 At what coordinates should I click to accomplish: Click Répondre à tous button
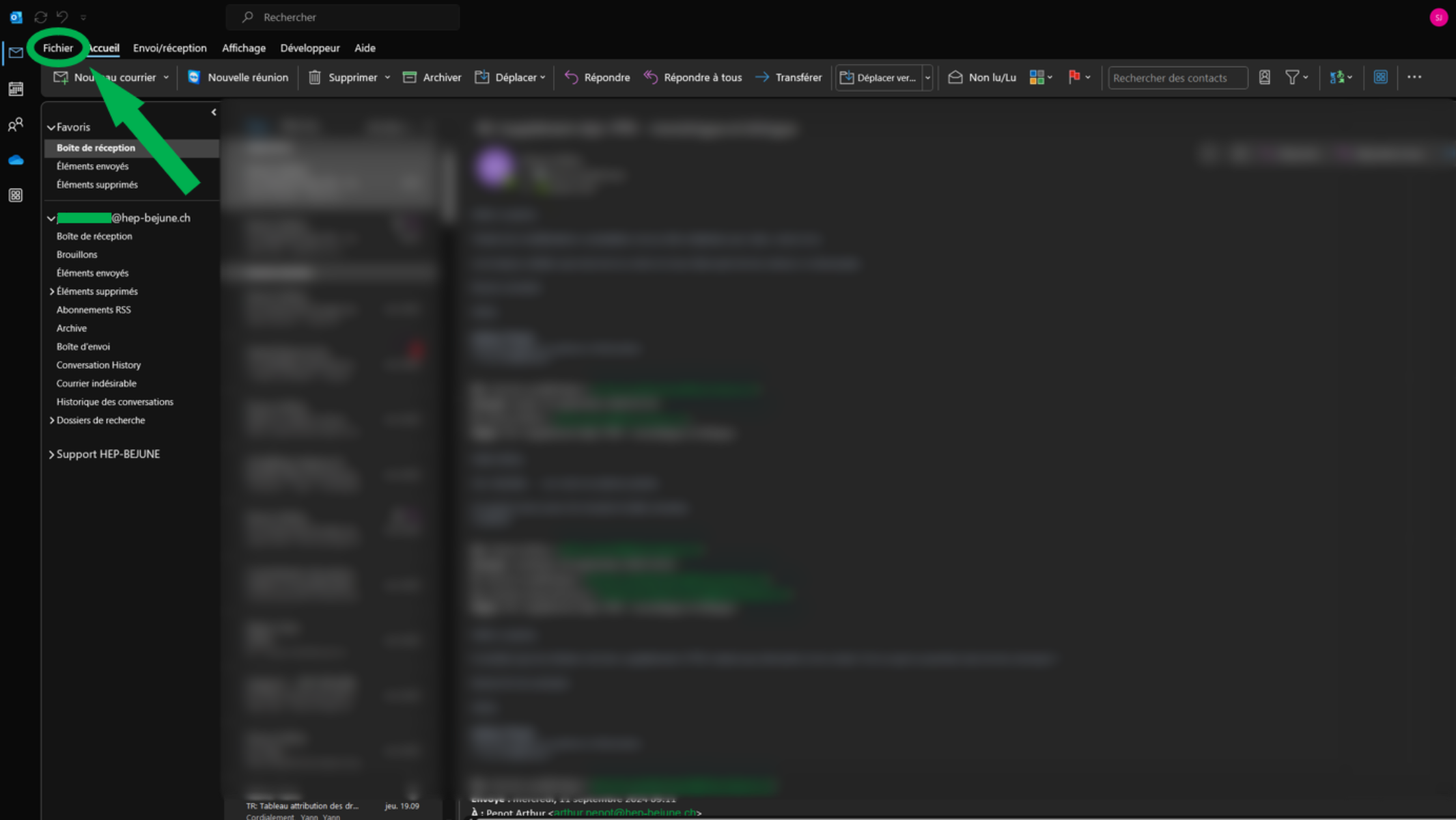(x=692, y=78)
